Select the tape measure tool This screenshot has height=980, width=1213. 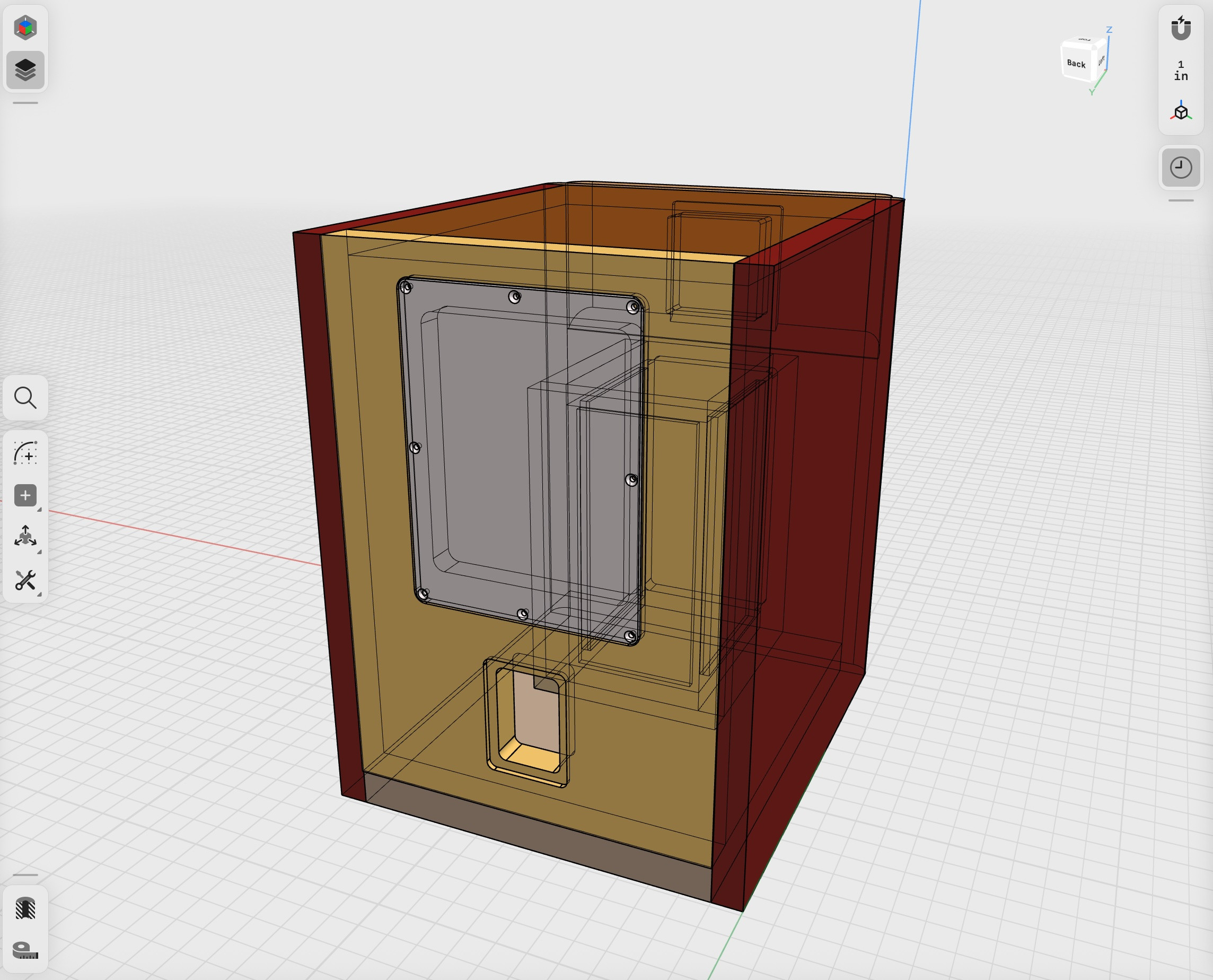25,950
